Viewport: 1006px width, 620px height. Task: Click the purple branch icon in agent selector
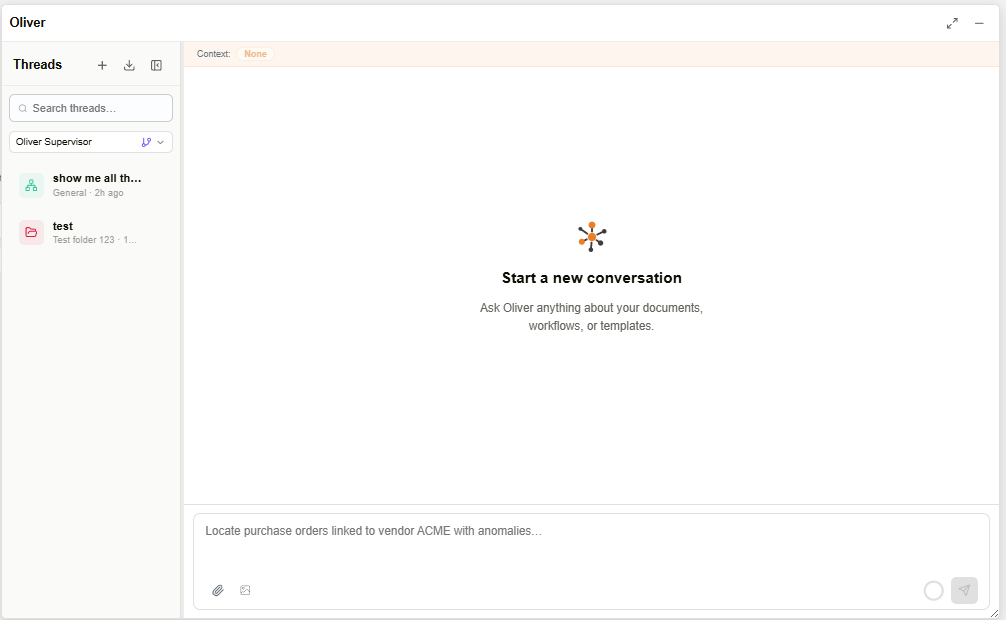click(x=146, y=142)
